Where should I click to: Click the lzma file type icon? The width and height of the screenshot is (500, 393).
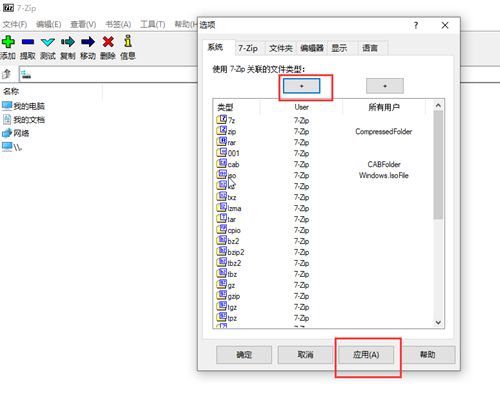(221, 207)
